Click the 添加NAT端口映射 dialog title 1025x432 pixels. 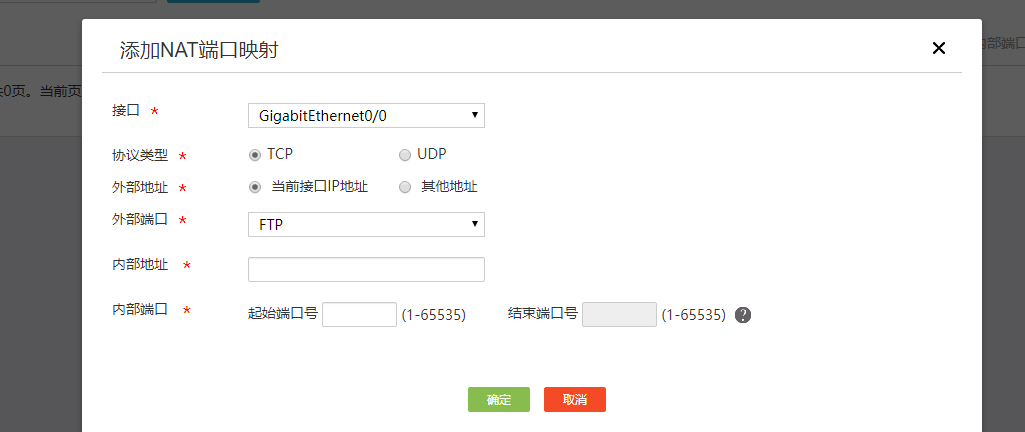coord(199,50)
